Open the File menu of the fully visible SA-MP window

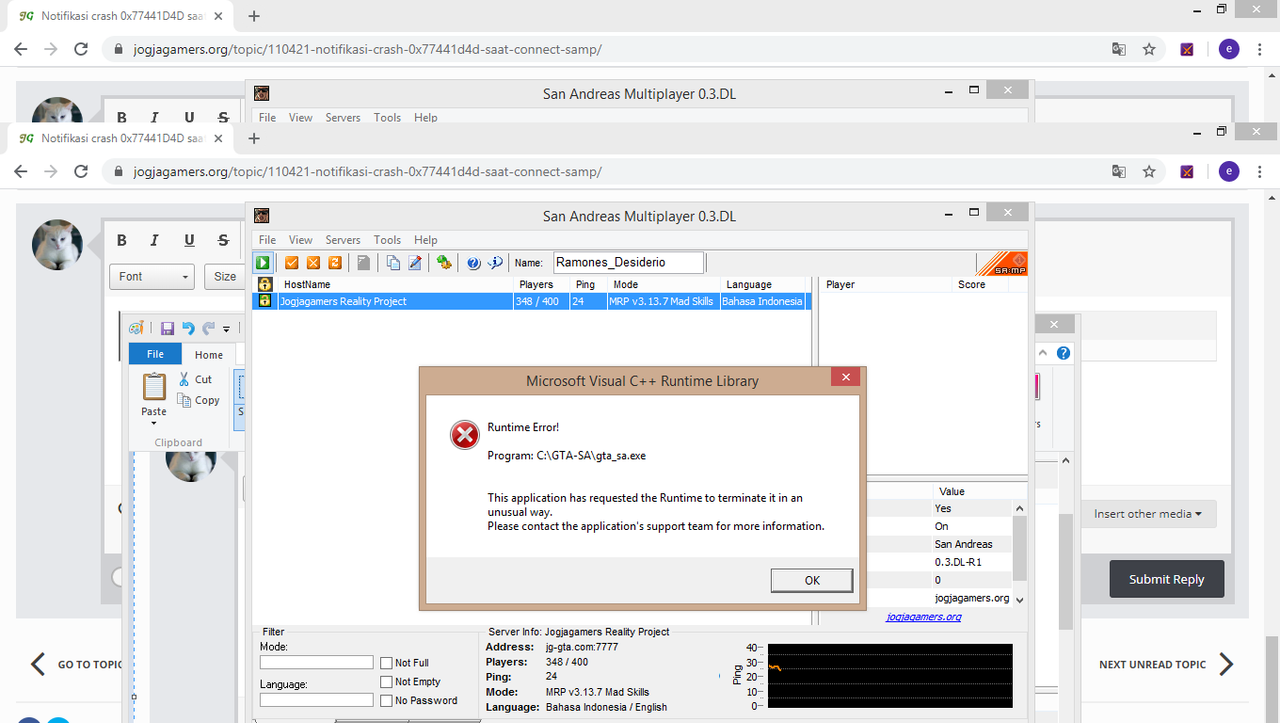point(267,240)
